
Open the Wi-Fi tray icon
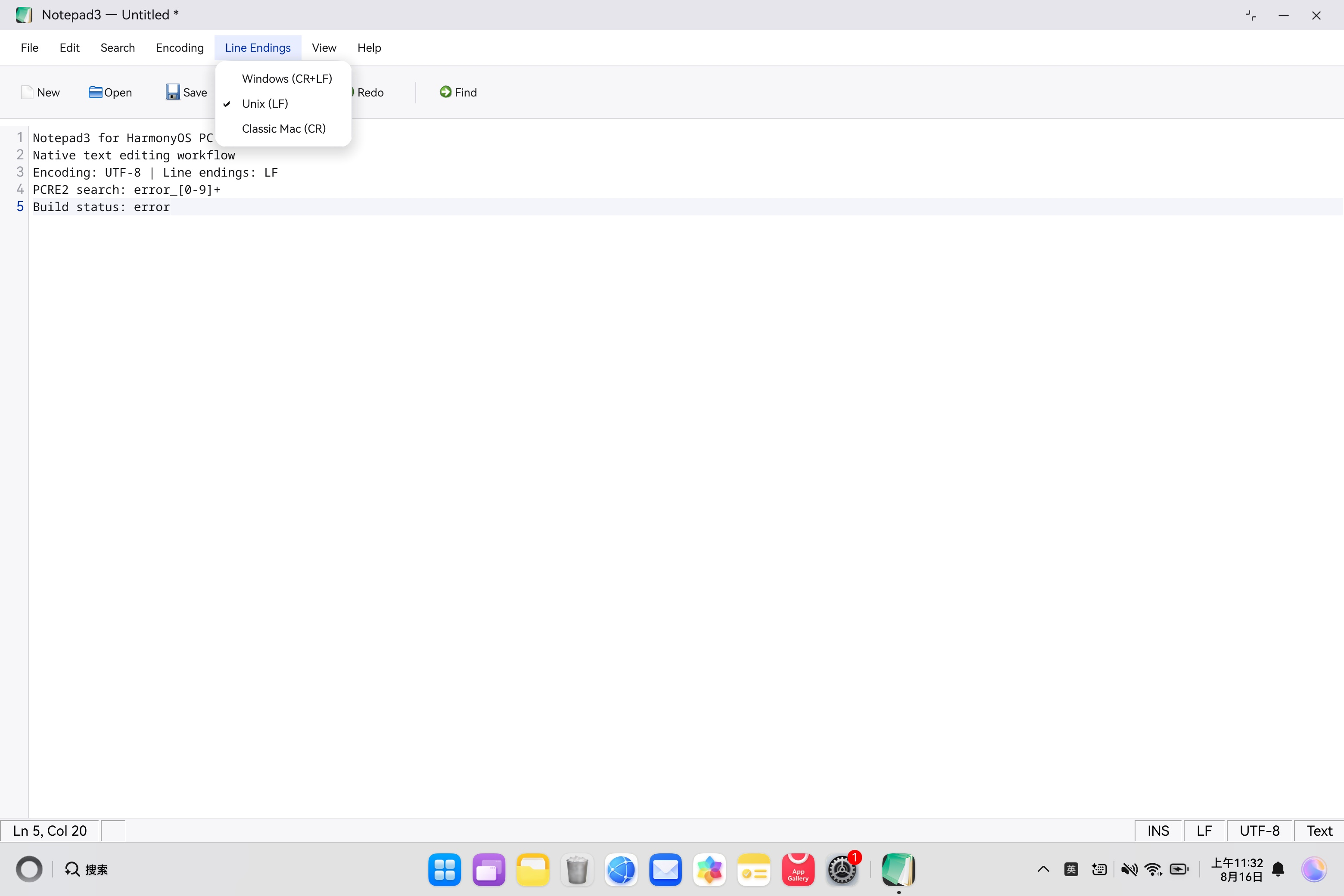click(1154, 870)
